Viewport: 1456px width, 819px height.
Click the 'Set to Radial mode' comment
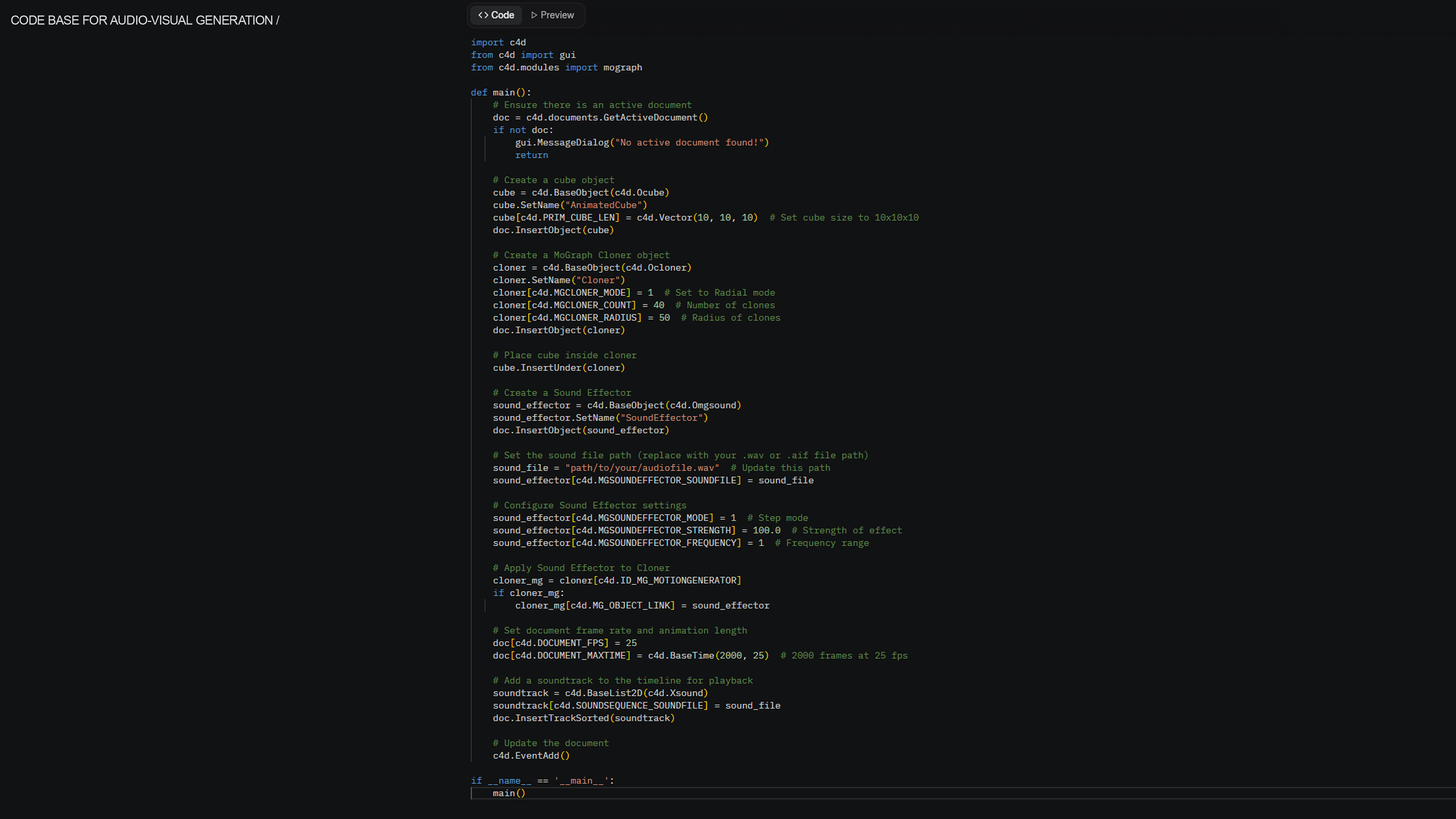[719, 293]
